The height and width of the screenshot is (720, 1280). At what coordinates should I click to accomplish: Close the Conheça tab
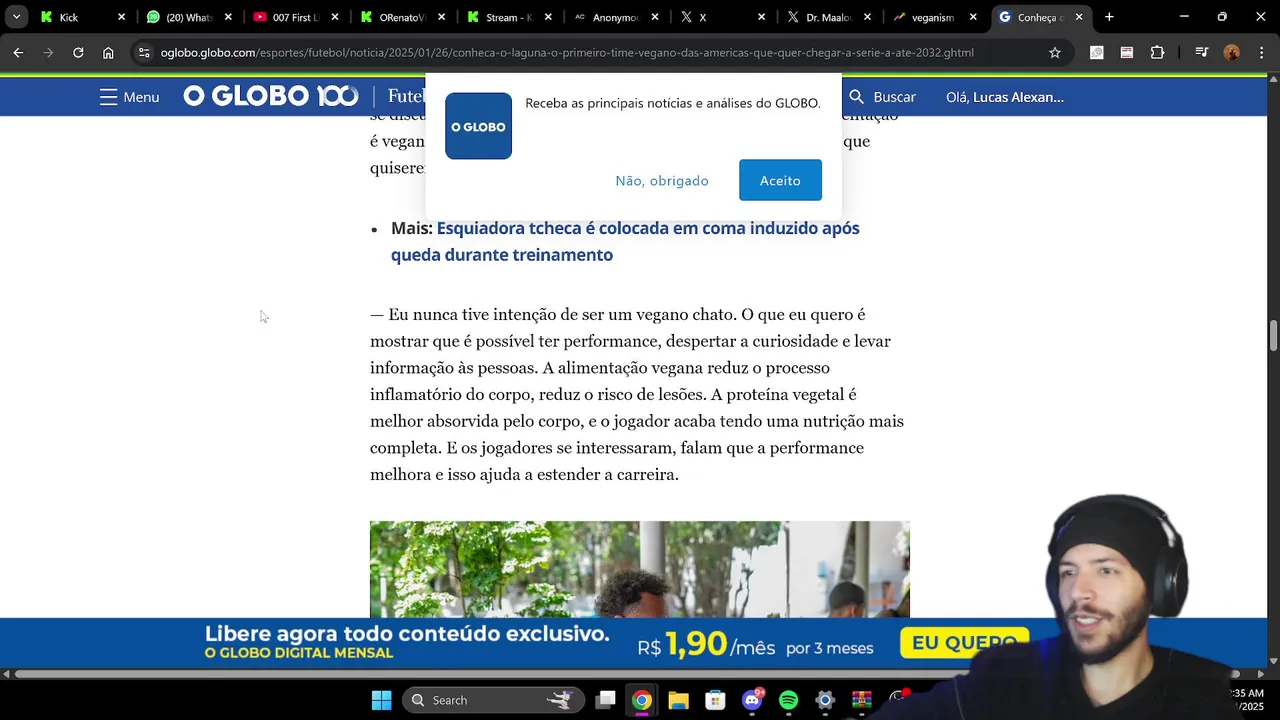click(x=1079, y=17)
